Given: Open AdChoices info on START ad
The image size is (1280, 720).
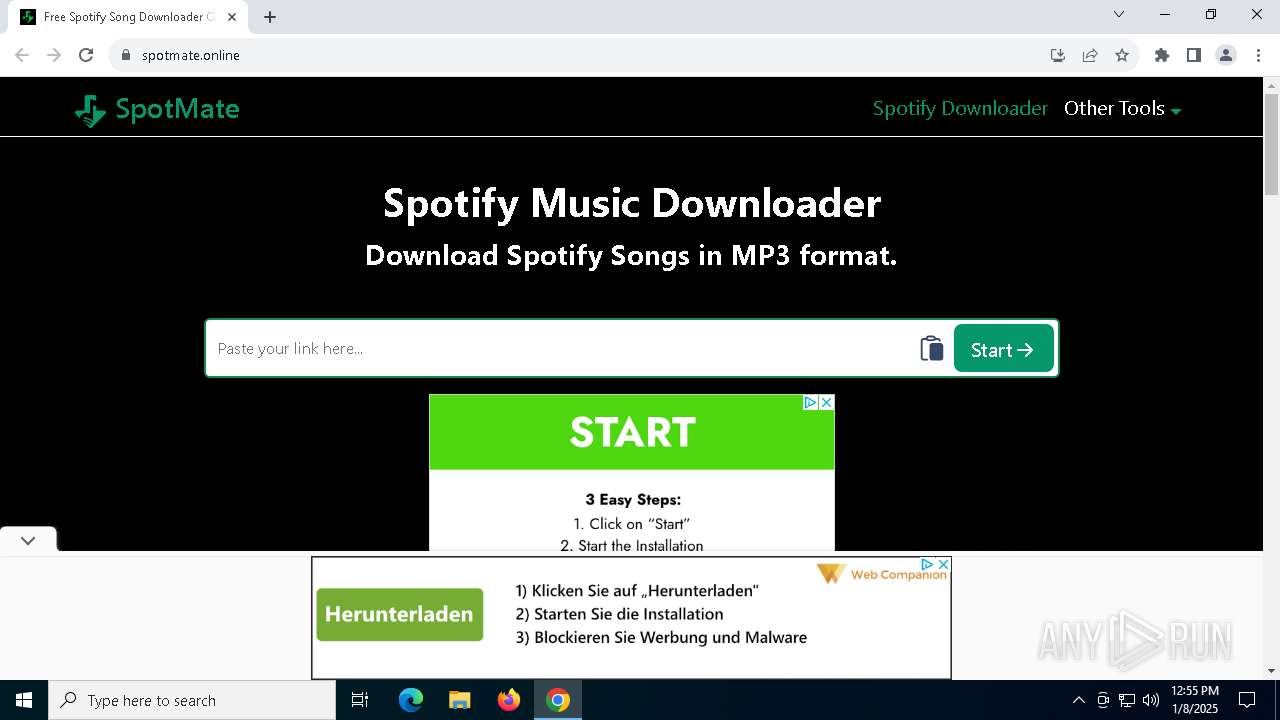Looking at the screenshot, I should pyautogui.click(x=811, y=402).
